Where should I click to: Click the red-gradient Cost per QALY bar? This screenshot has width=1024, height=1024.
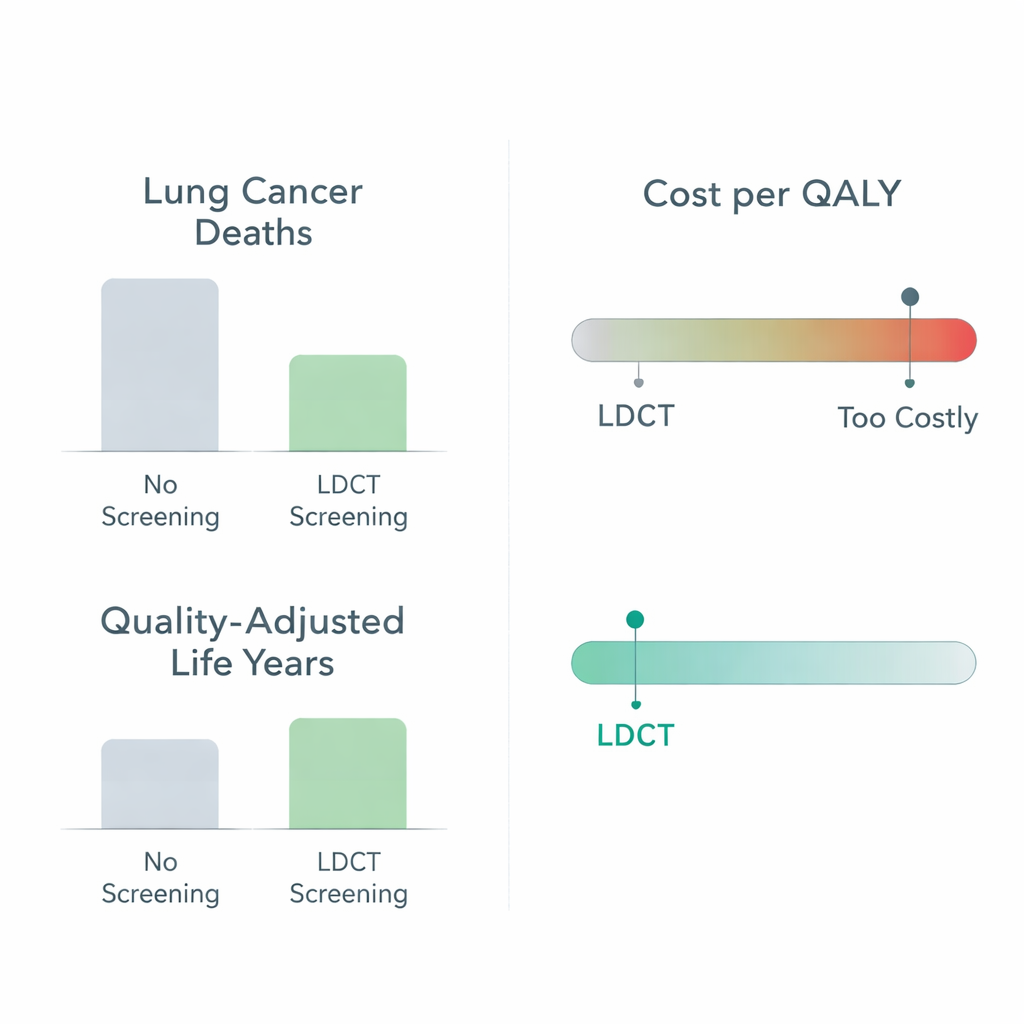[x=772, y=340]
